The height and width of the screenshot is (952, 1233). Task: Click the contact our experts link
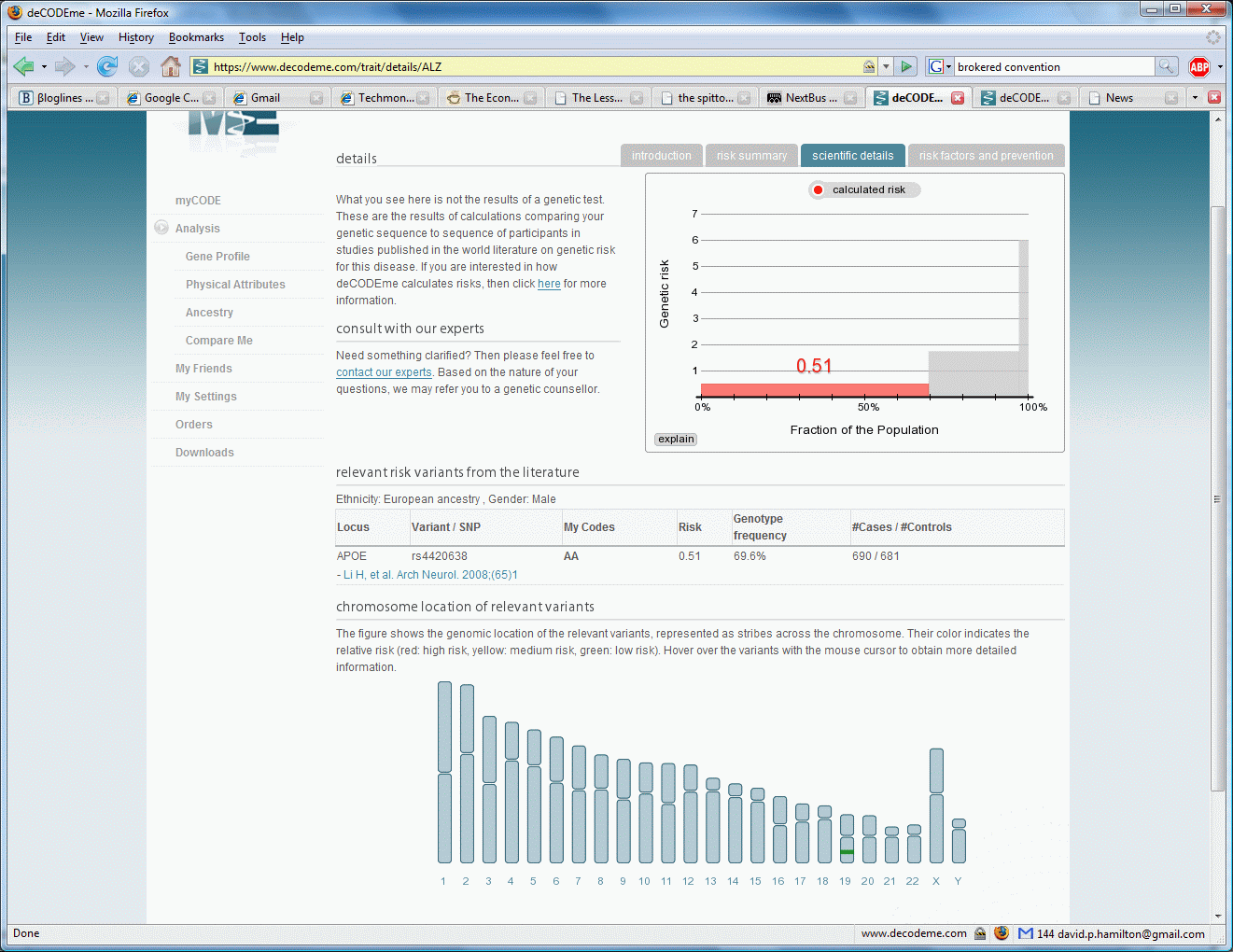tap(384, 372)
